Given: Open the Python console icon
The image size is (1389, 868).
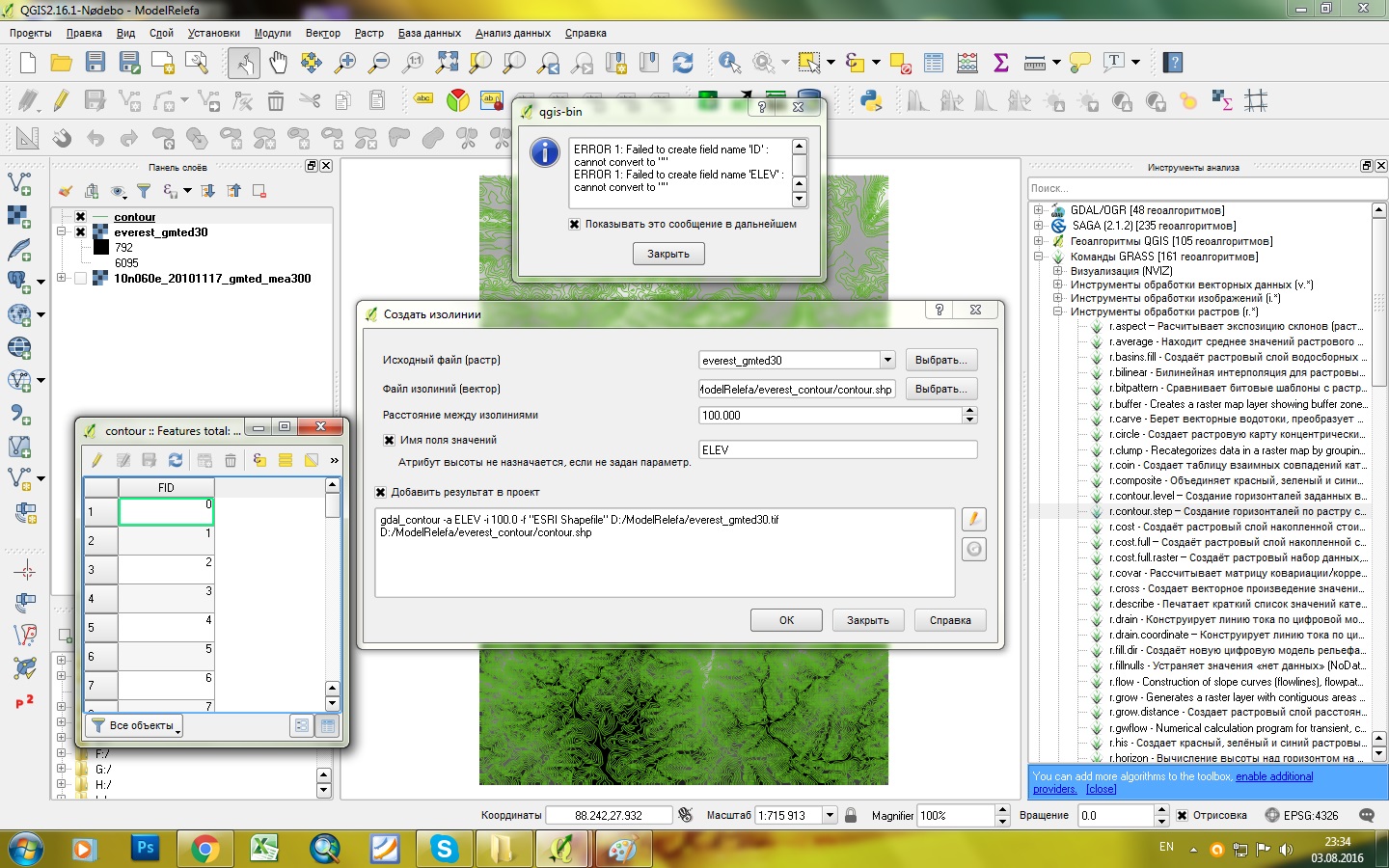Looking at the screenshot, I should [872, 101].
